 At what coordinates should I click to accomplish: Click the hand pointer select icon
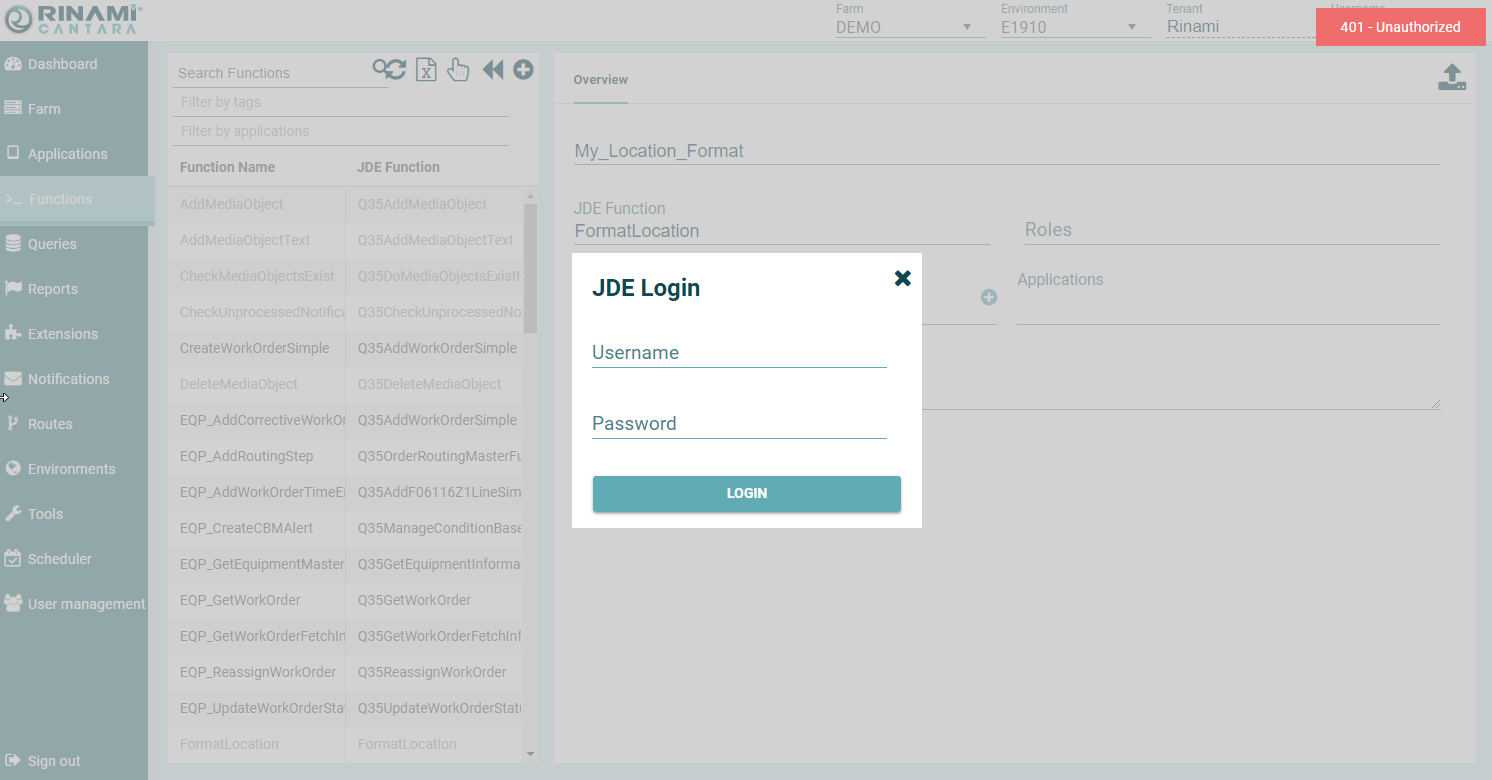pos(458,69)
